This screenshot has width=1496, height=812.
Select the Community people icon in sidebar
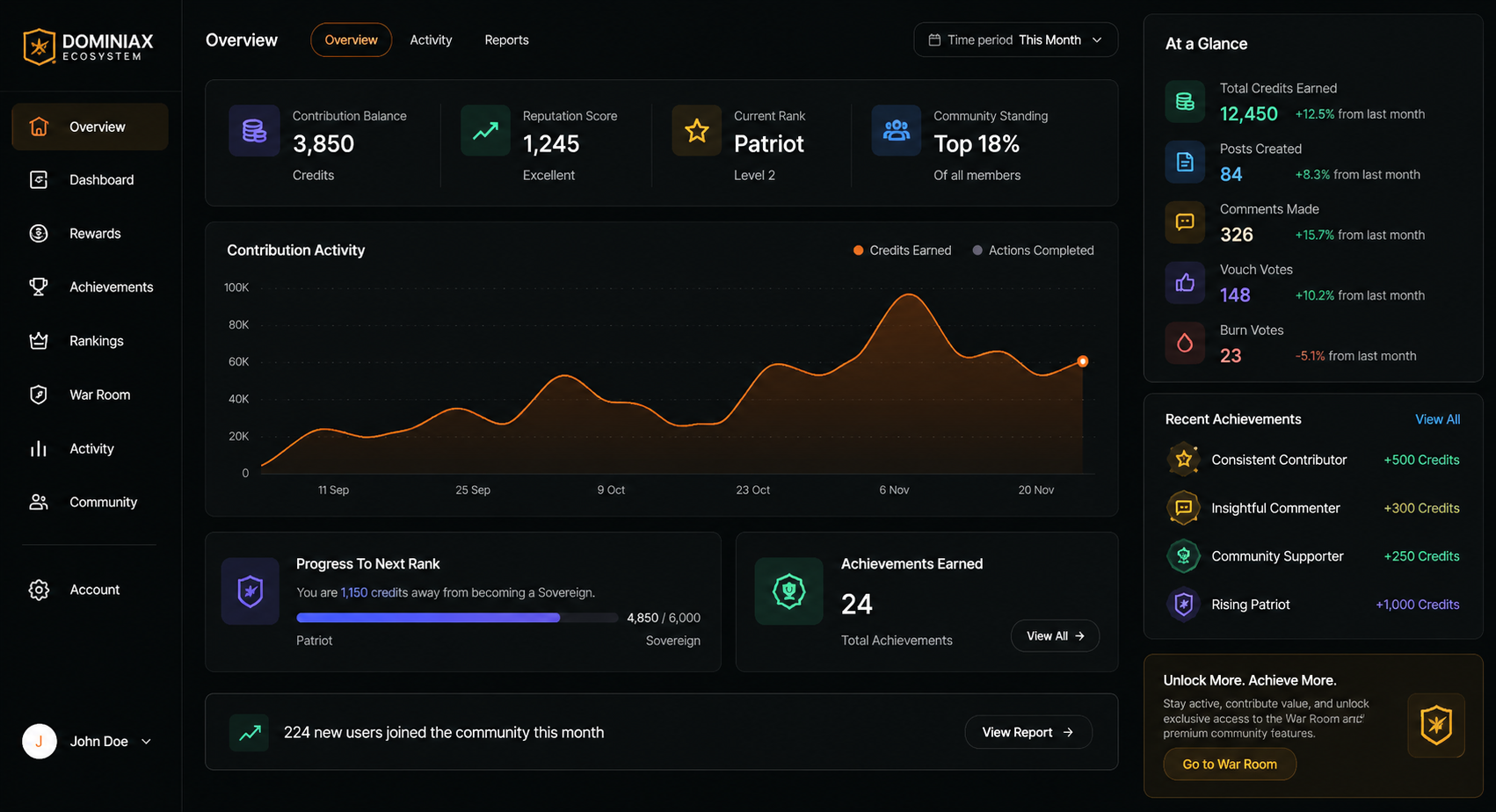click(39, 503)
